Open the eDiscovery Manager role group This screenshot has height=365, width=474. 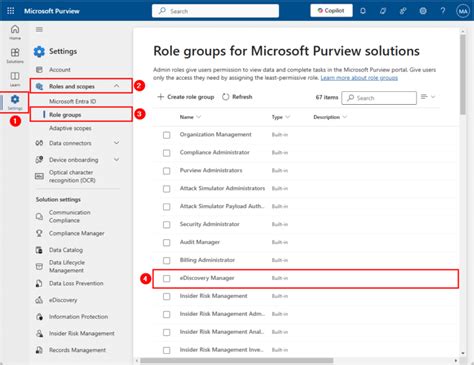pos(207,278)
